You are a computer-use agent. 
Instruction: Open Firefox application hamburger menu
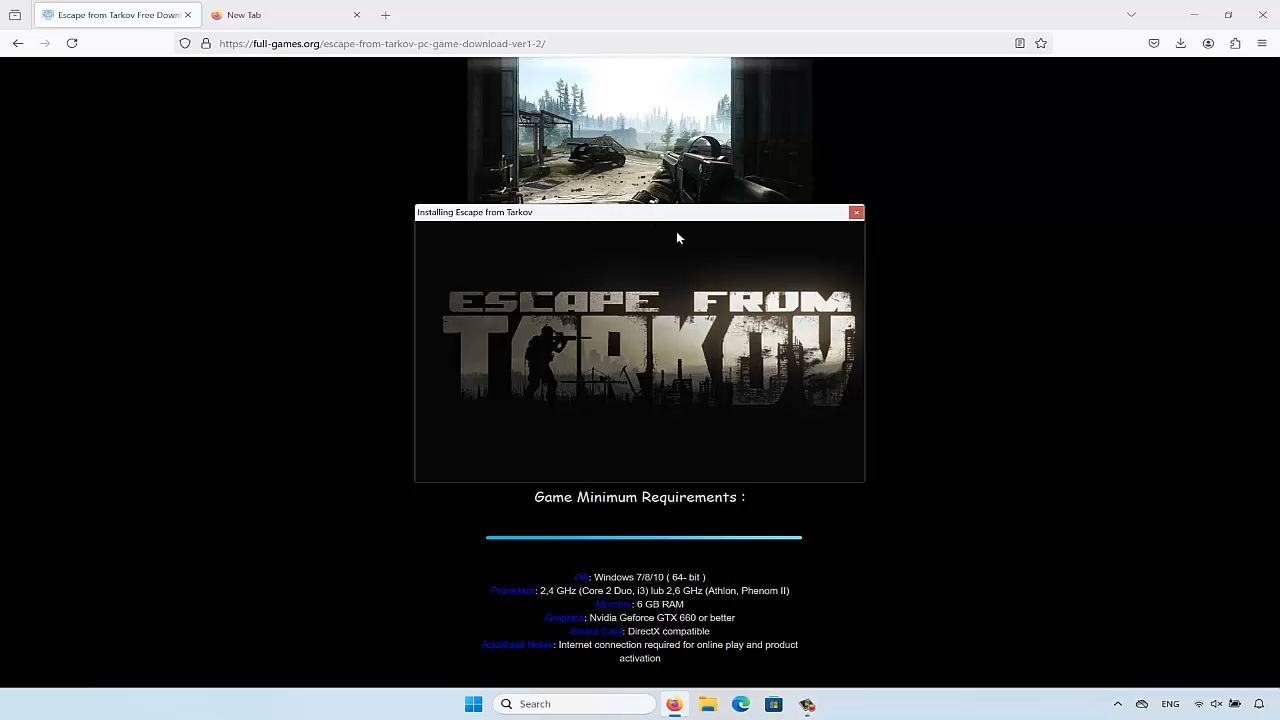1262,43
